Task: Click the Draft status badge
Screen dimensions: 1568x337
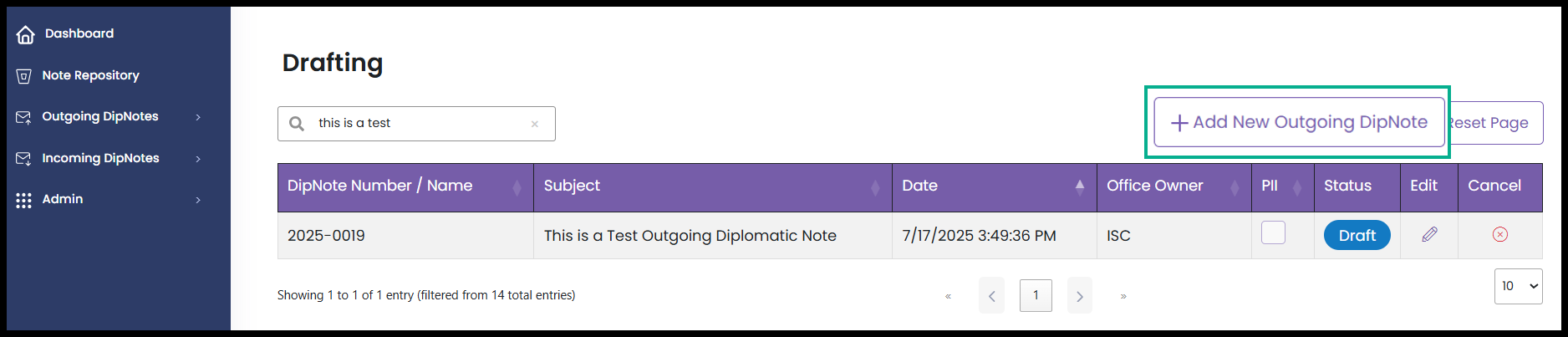Action: [1357, 236]
